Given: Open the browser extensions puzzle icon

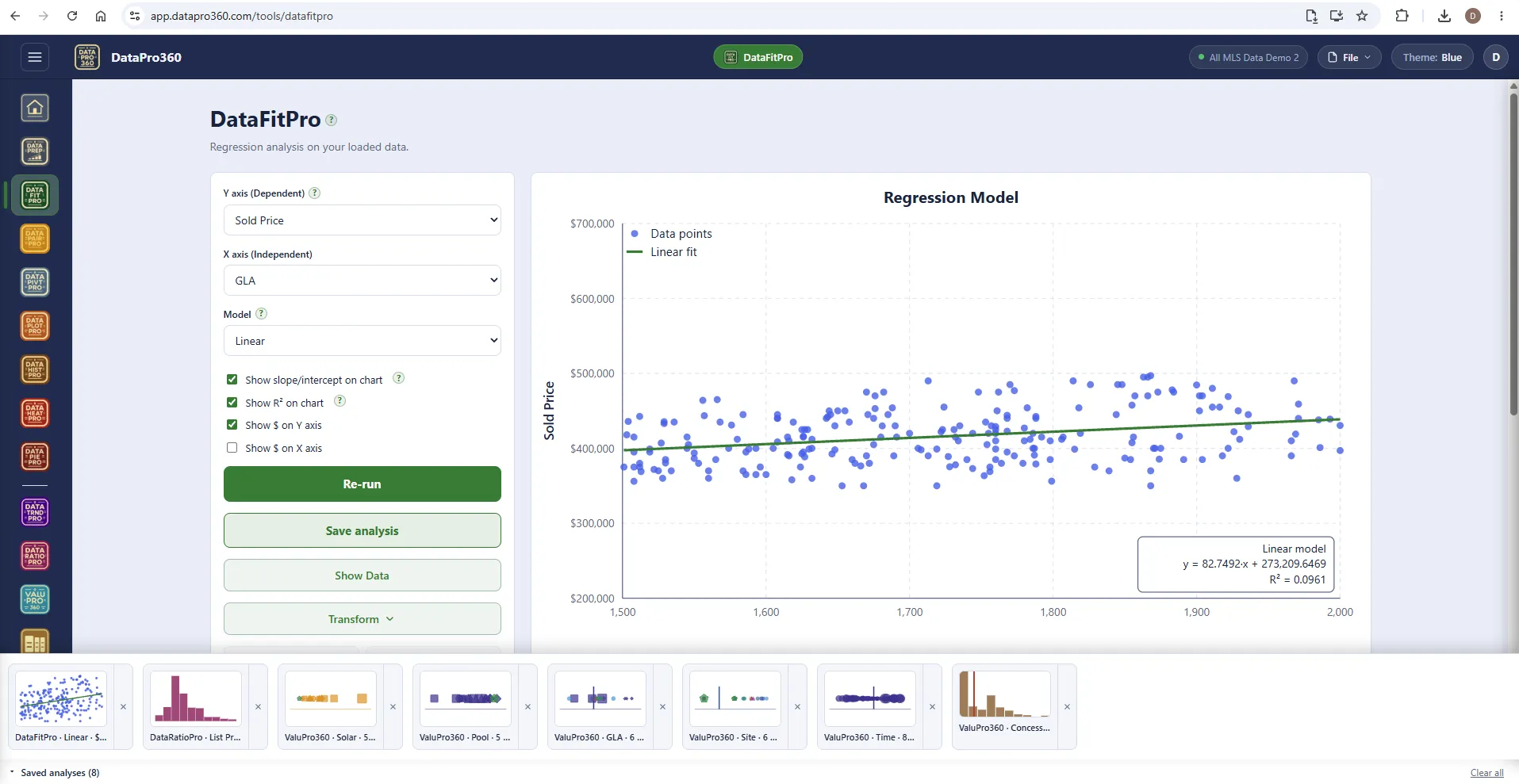Looking at the screenshot, I should click(x=1402, y=16).
